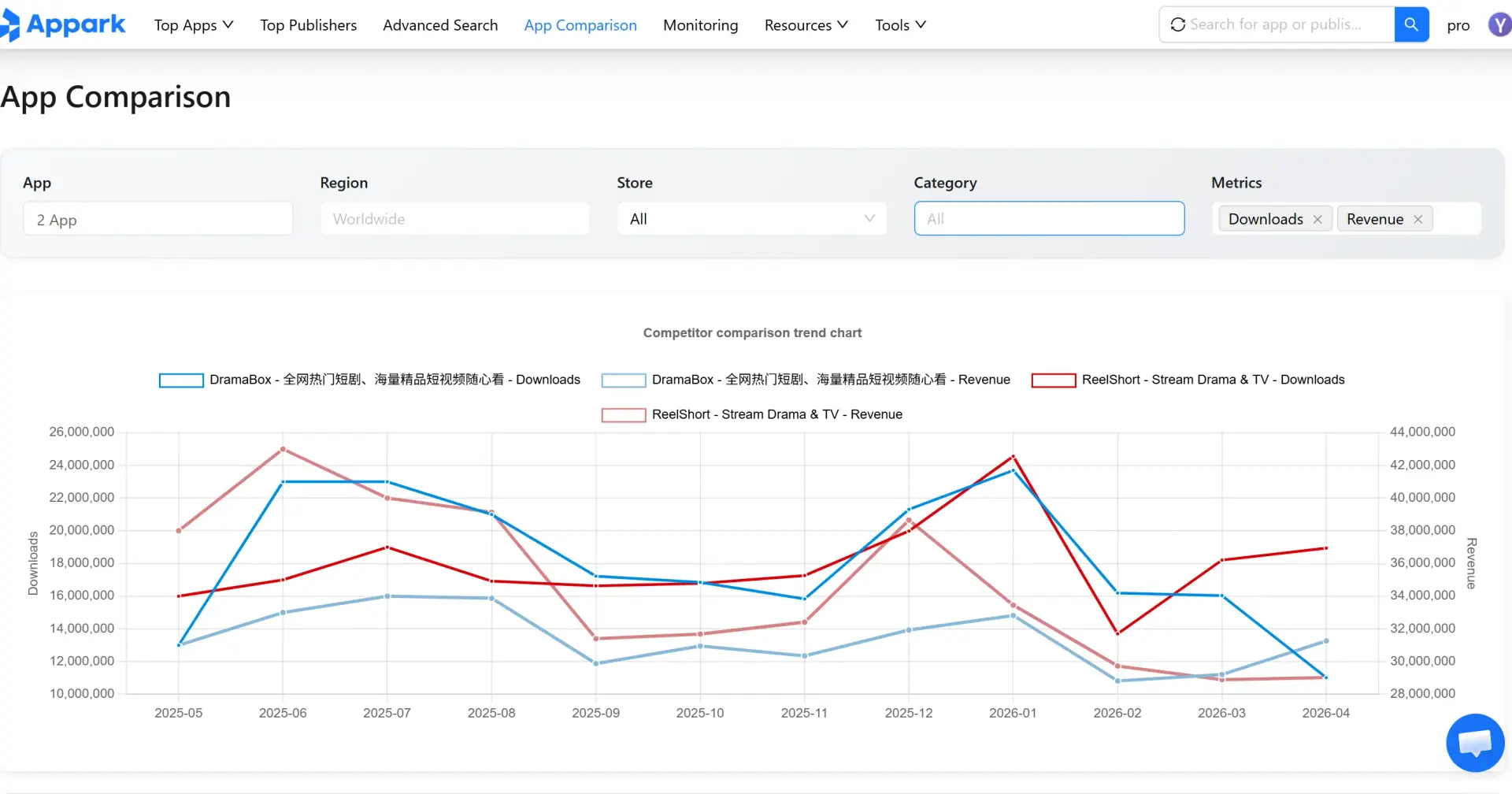The height and width of the screenshot is (794, 1512).
Task: Click the 44,000,000 revenue axis label
Action: [x=1422, y=432]
